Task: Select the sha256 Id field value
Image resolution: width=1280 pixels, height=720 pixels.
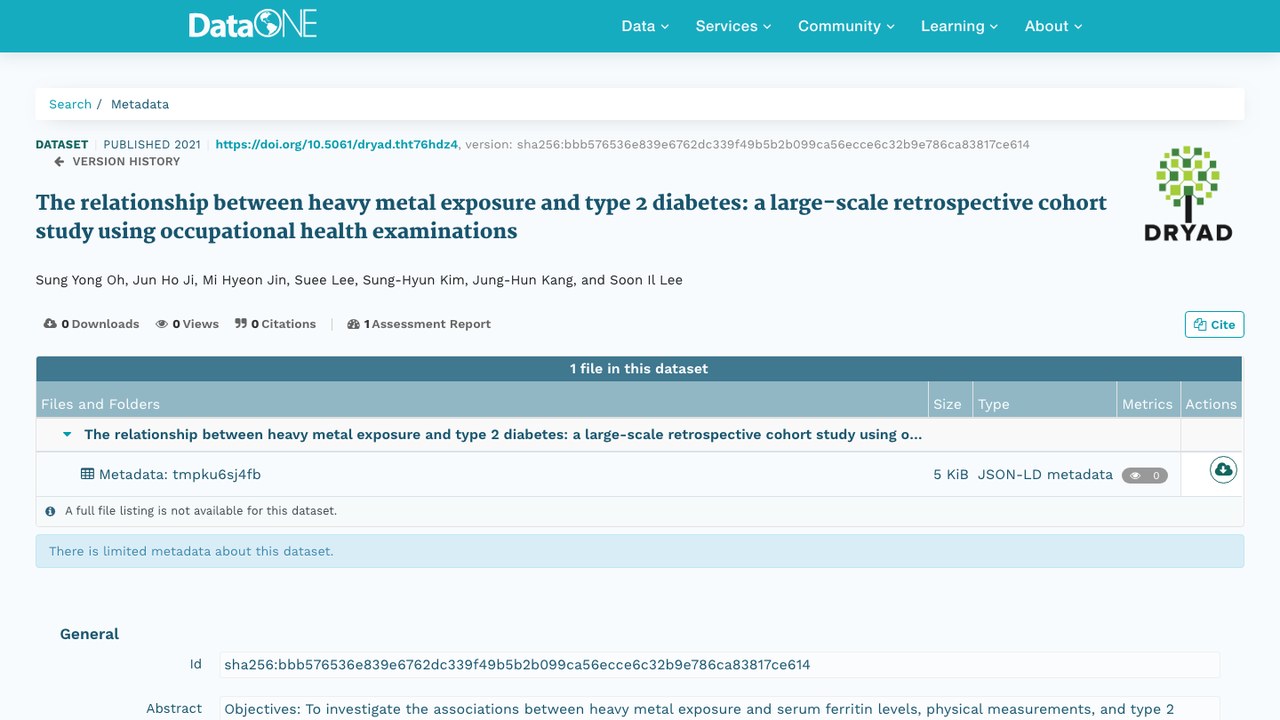Action: click(x=719, y=665)
